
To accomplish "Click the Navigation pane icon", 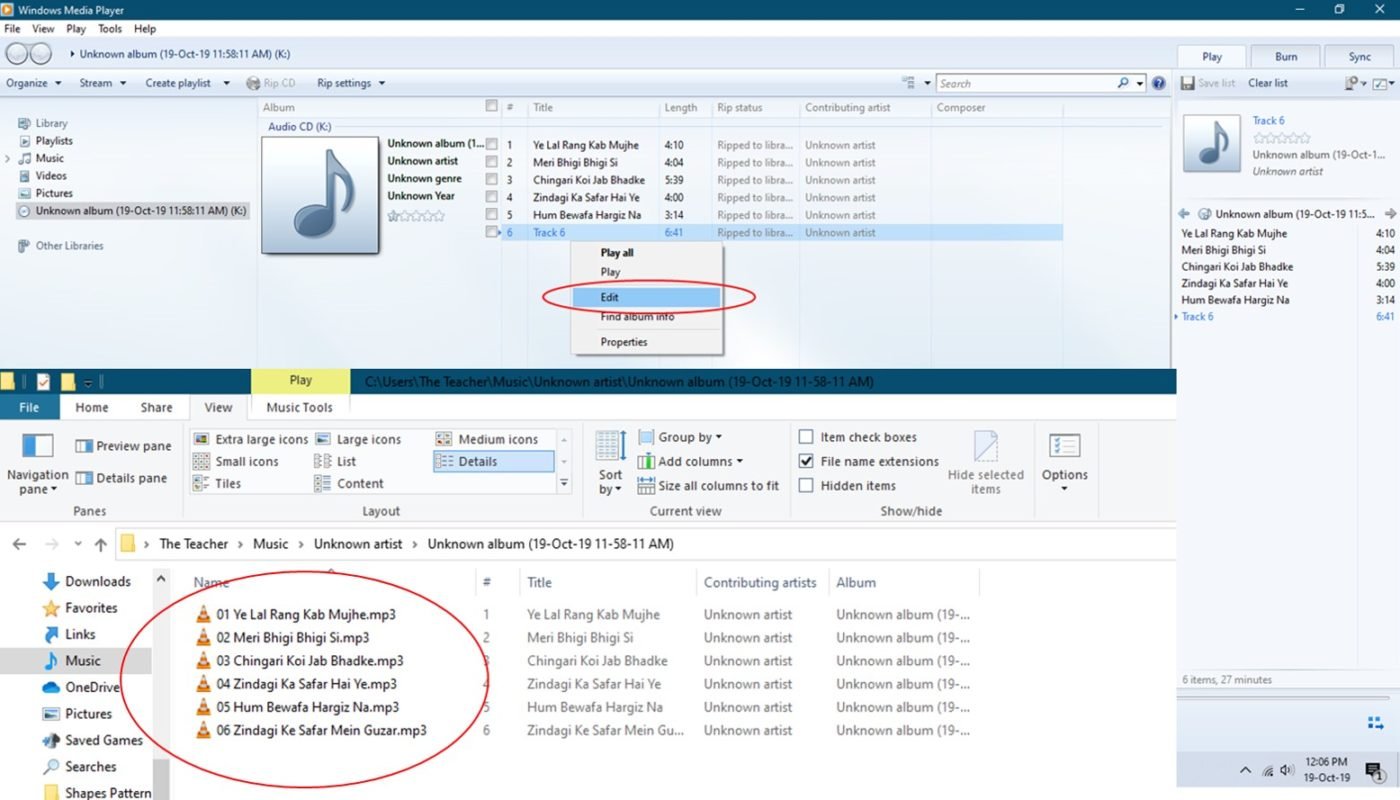I will (38, 446).
